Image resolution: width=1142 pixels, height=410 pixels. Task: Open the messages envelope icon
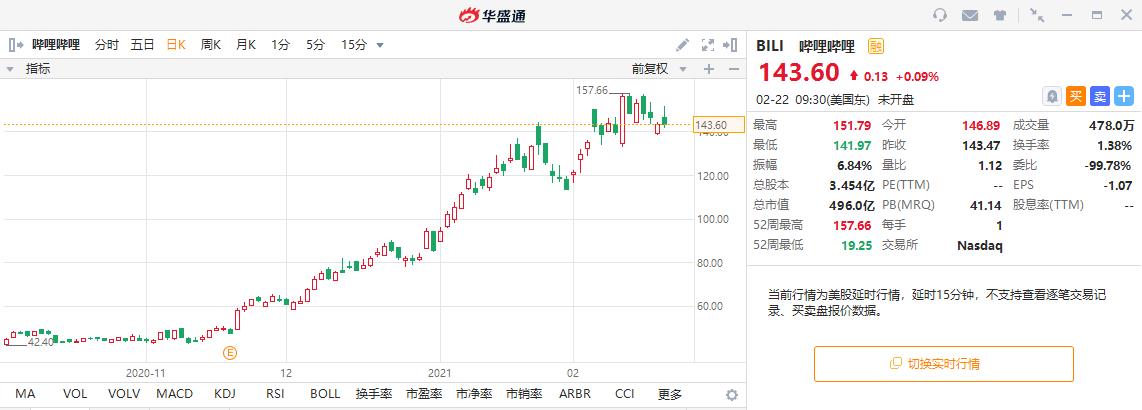pos(970,15)
